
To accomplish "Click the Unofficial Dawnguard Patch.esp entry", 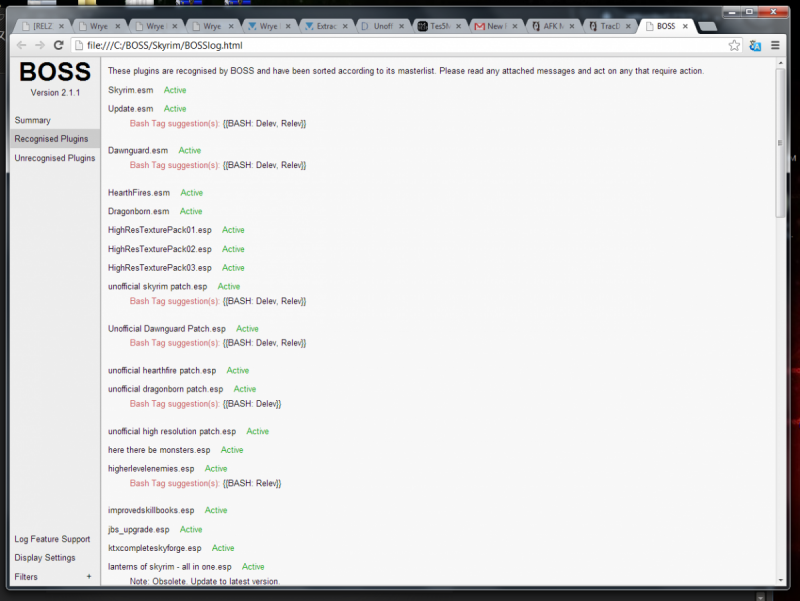I will coord(167,329).
